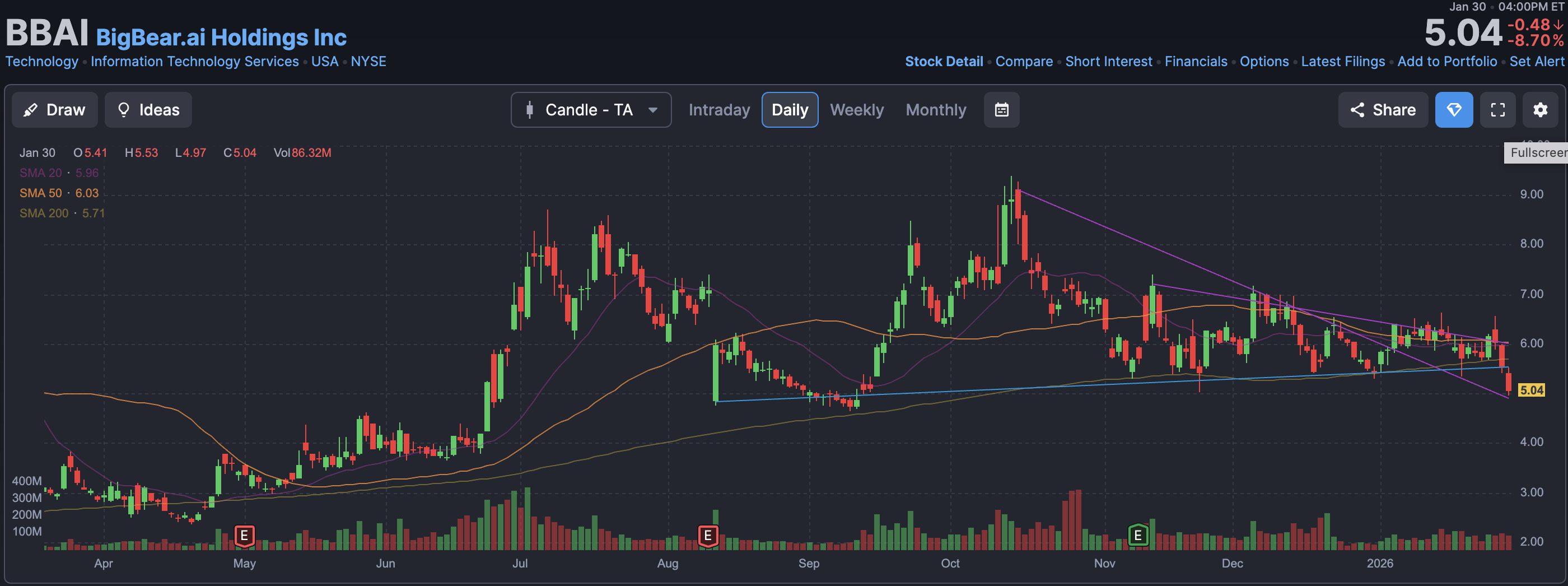Open the Compare link
Image resolution: width=1568 pixels, height=586 pixels.
coord(1024,62)
